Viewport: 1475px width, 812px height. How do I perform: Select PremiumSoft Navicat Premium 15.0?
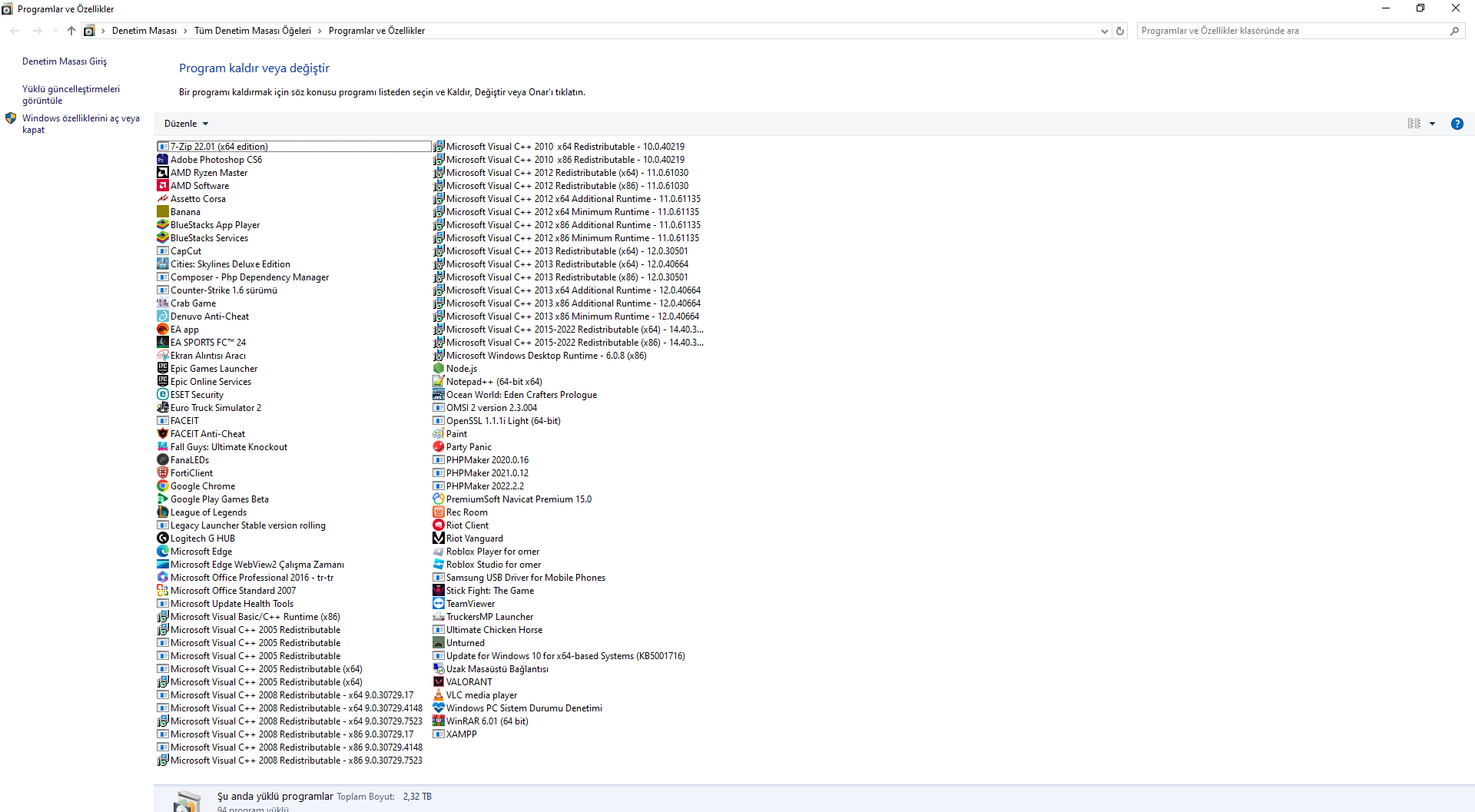(x=512, y=499)
